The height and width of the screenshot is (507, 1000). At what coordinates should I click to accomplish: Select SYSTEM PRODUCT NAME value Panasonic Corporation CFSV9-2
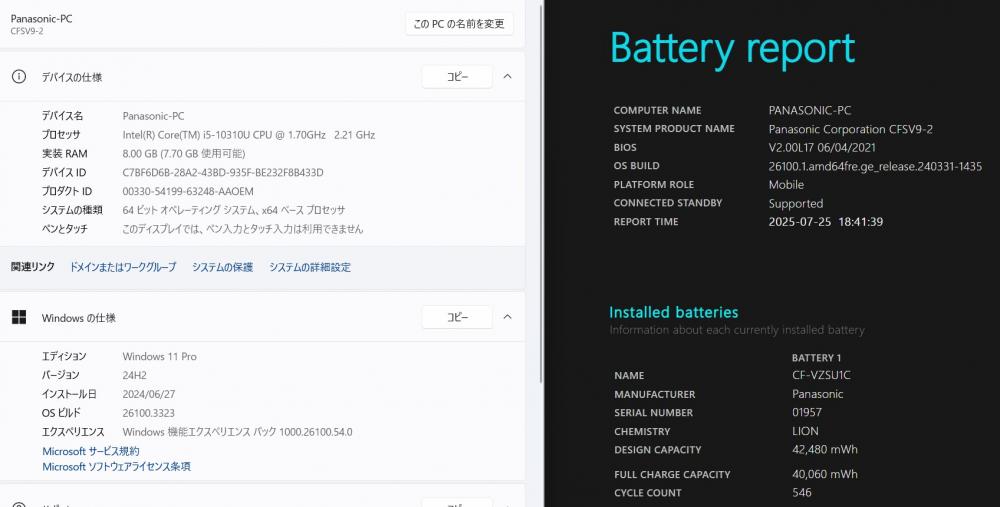click(851, 129)
